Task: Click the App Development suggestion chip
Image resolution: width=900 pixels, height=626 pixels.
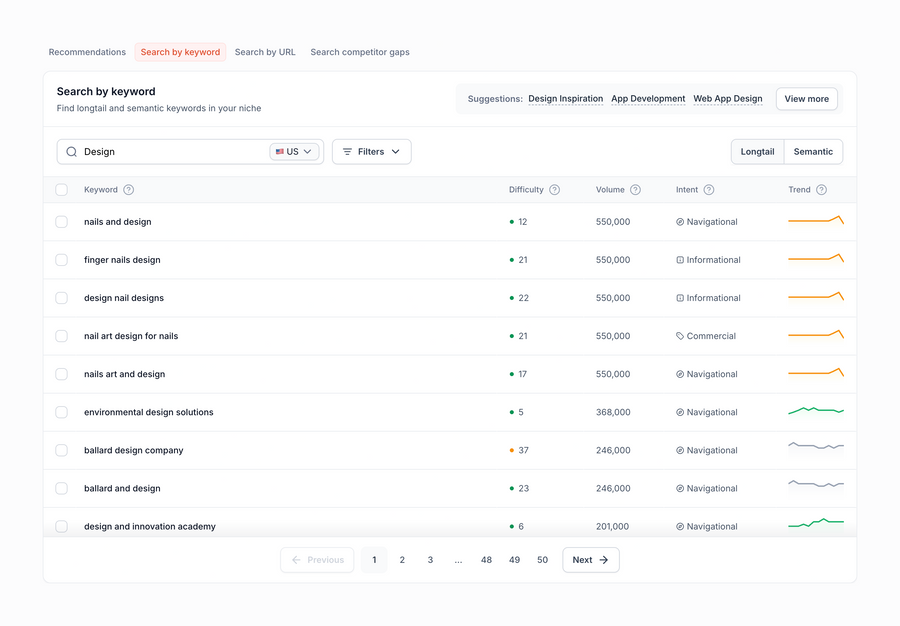Action: click(x=648, y=99)
